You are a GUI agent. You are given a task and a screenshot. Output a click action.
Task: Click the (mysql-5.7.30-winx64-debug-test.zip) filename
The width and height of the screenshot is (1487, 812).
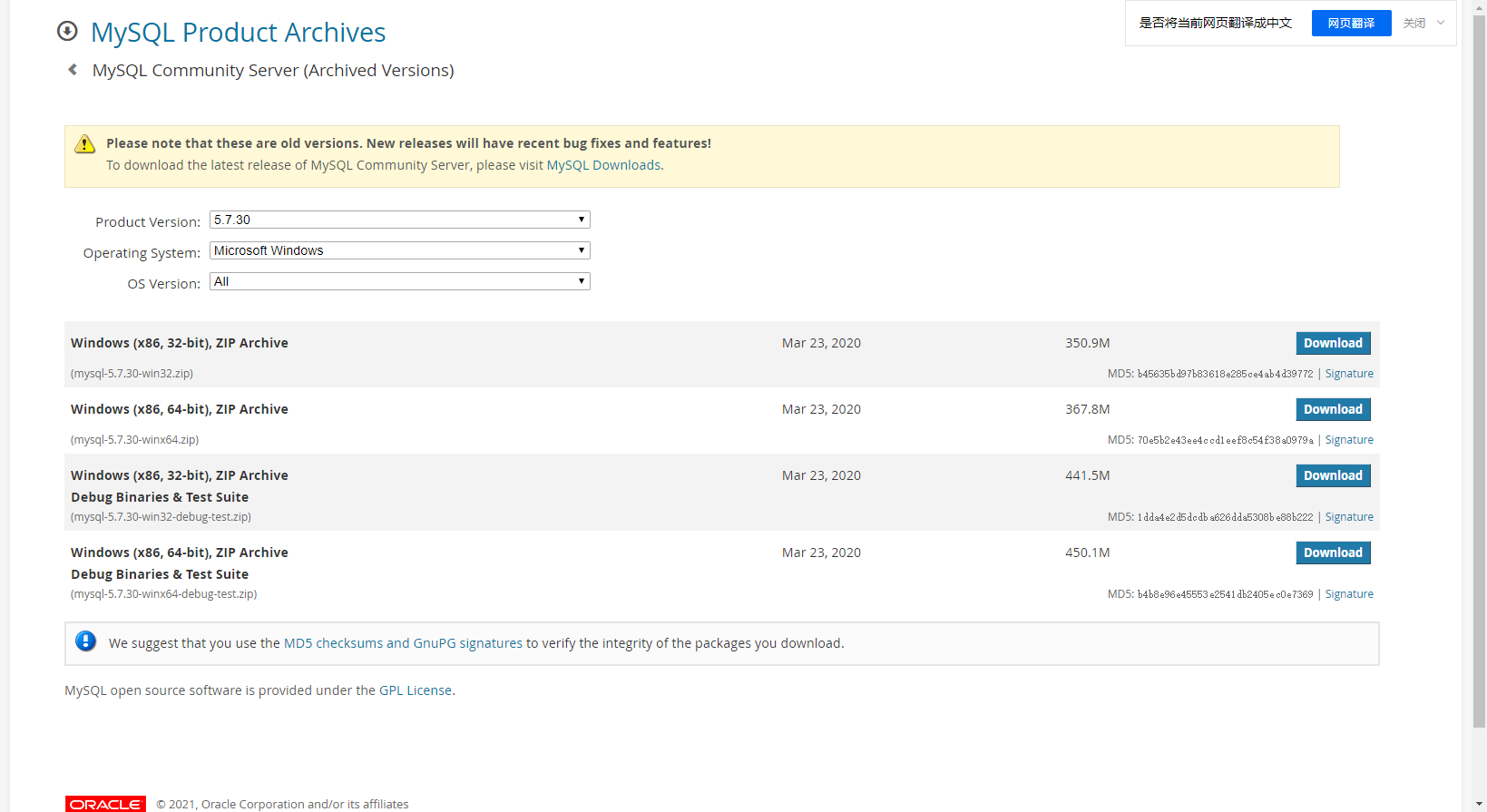tap(164, 594)
